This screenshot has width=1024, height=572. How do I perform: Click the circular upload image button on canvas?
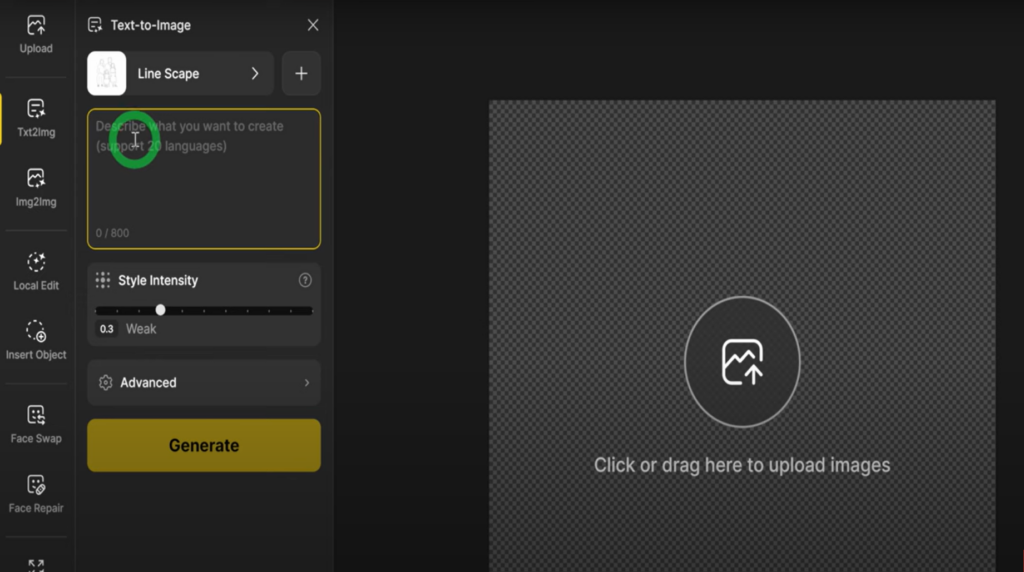[x=742, y=362]
